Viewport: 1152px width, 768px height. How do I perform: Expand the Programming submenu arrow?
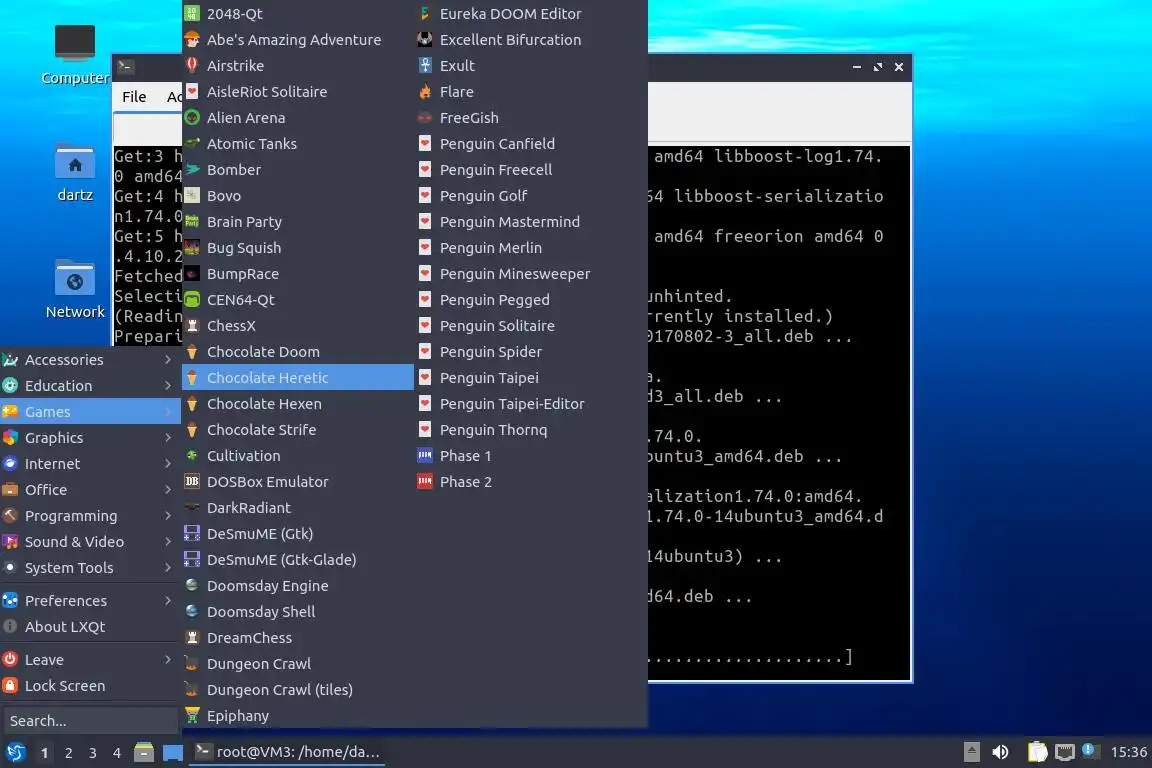(168, 516)
